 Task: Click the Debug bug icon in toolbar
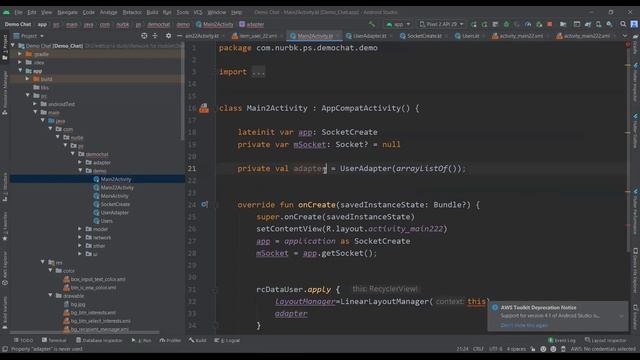coord(506,24)
